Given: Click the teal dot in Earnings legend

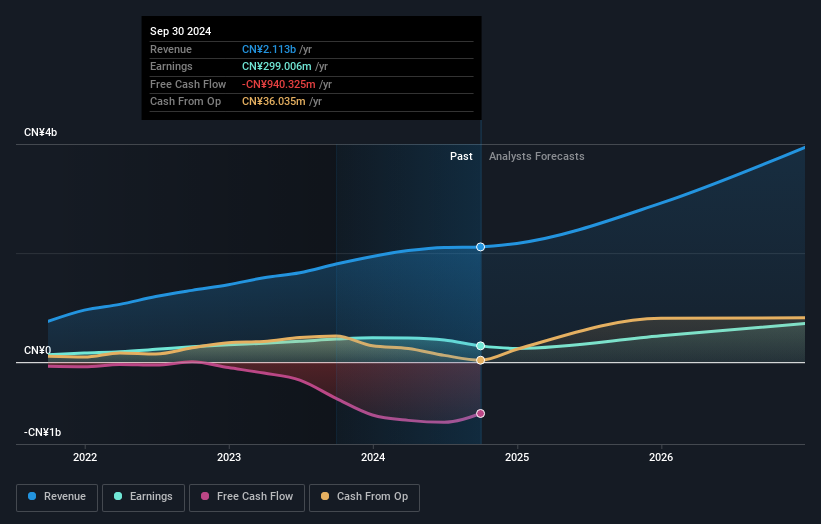Looking at the screenshot, I should (118, 496).
